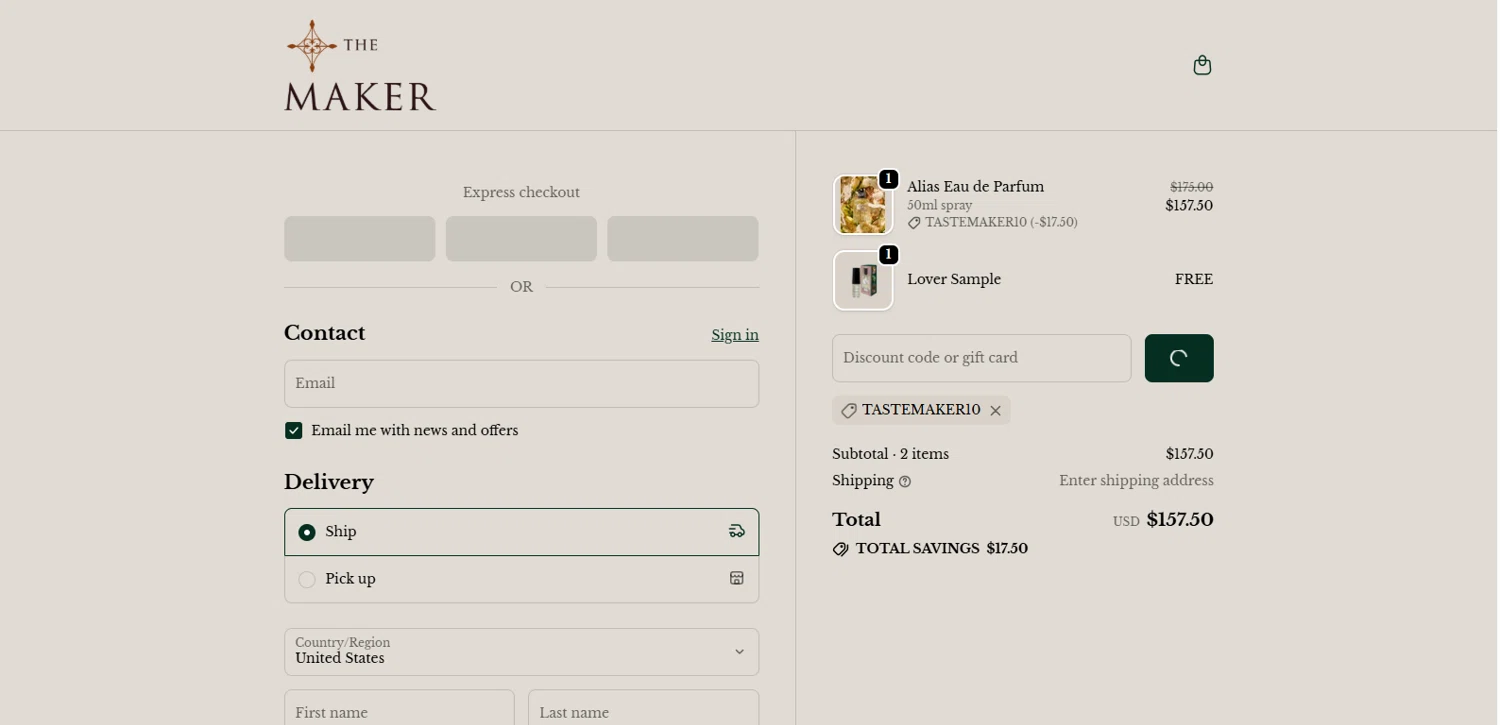Click the FREE price label

[1194, 280]
